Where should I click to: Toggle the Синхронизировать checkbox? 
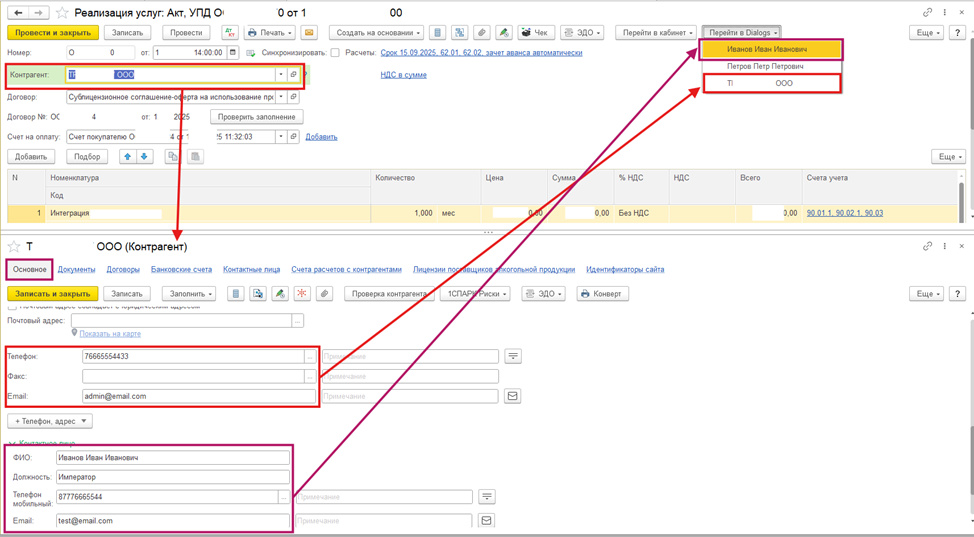[335, 52]
